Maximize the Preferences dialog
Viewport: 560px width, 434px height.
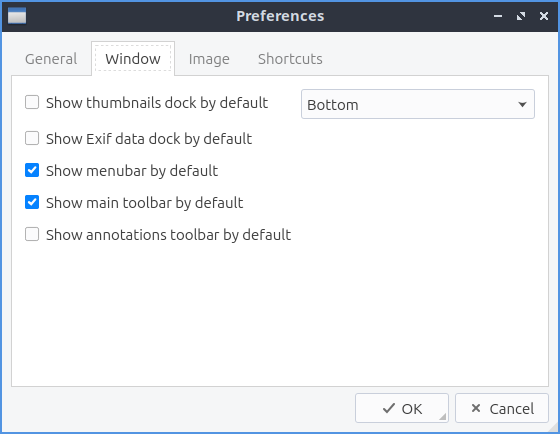[x=521, y=16]
